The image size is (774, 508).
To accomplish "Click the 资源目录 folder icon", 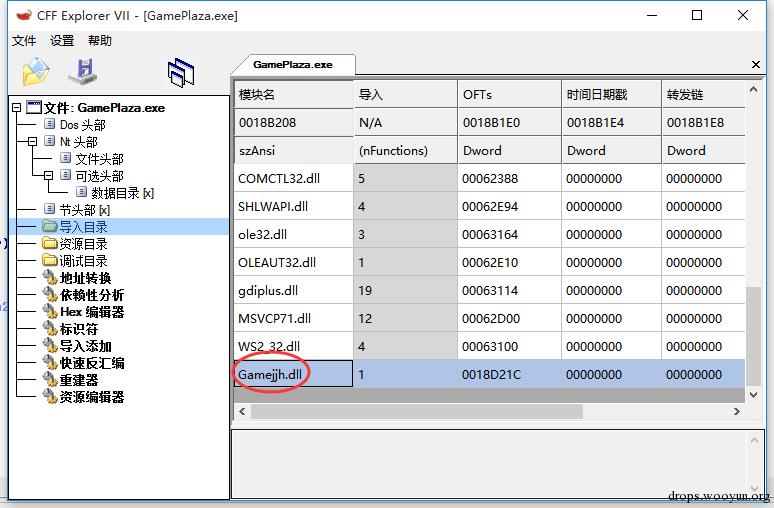I will 50,243.
